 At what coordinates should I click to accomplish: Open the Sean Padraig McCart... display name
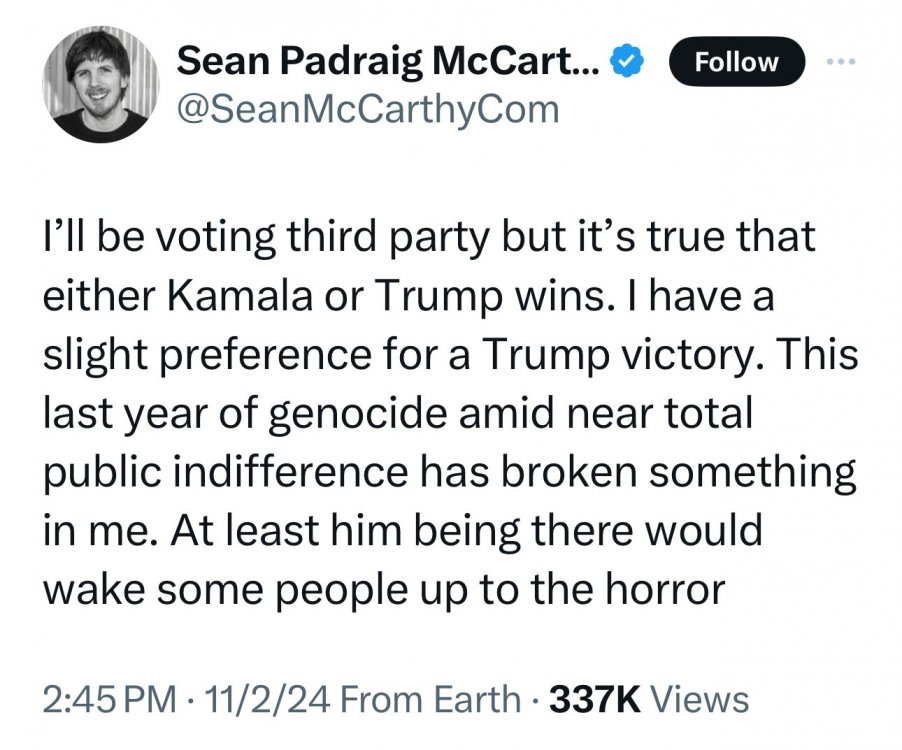[389, 61]
